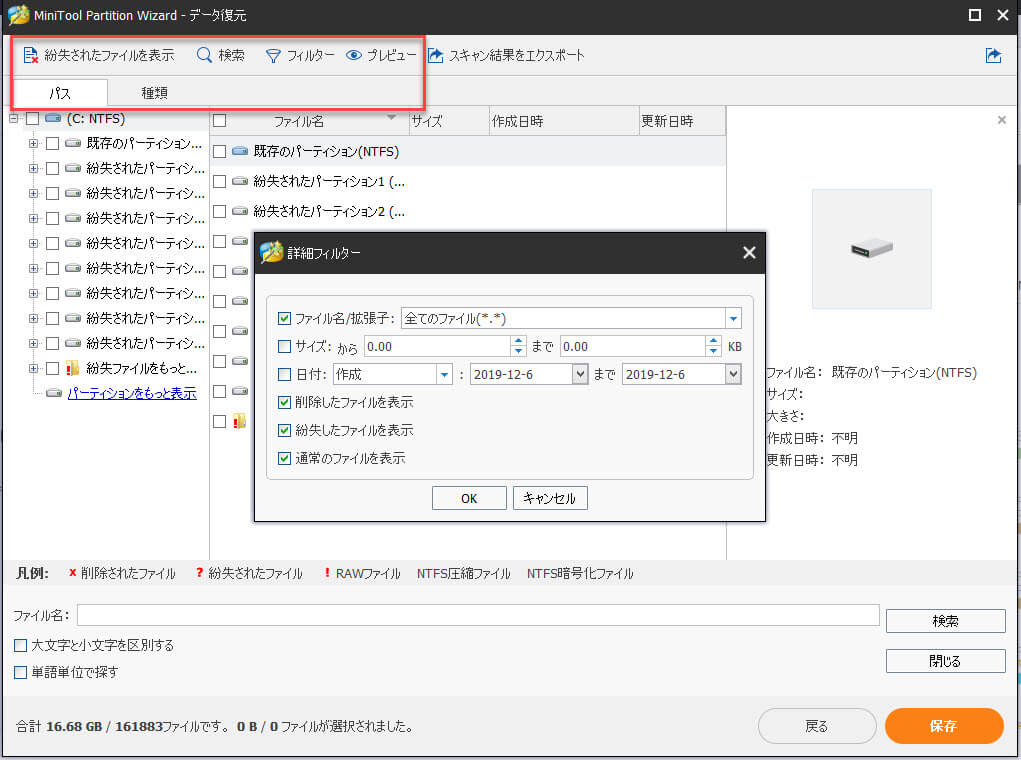Enable 大文字と小文字を区別する checkbox
Image resolution: width=1021 pixels, height=760 pixels.
(21, 645)
